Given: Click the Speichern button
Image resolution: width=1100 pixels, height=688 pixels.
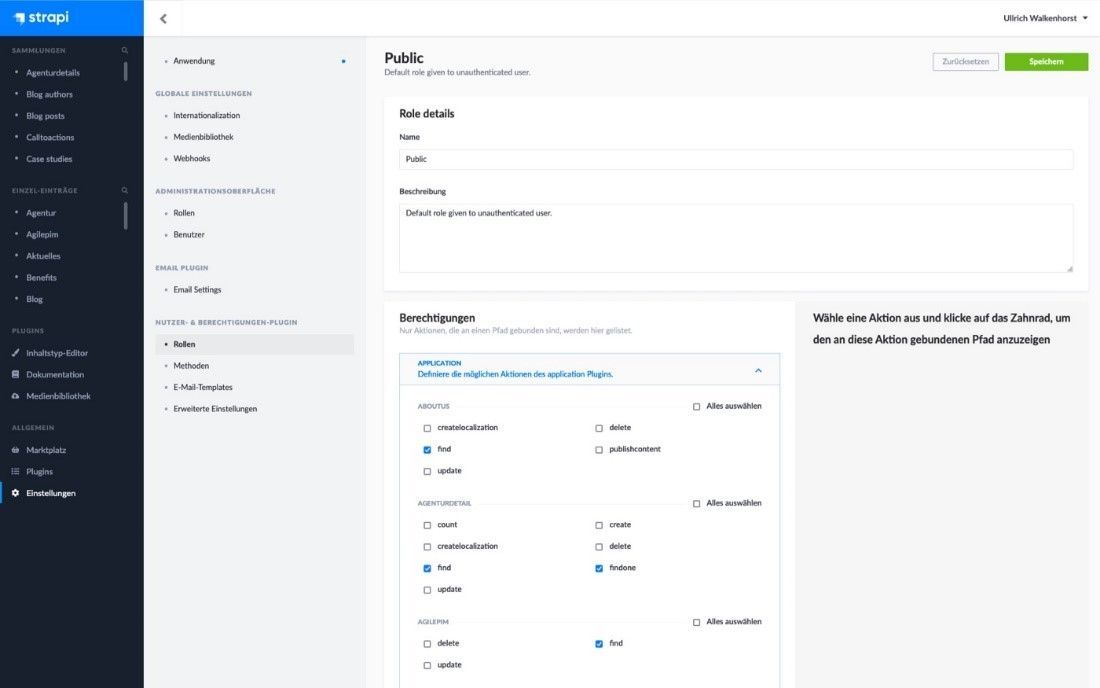Looking at the screenshot, I should tap(1046, 61).
